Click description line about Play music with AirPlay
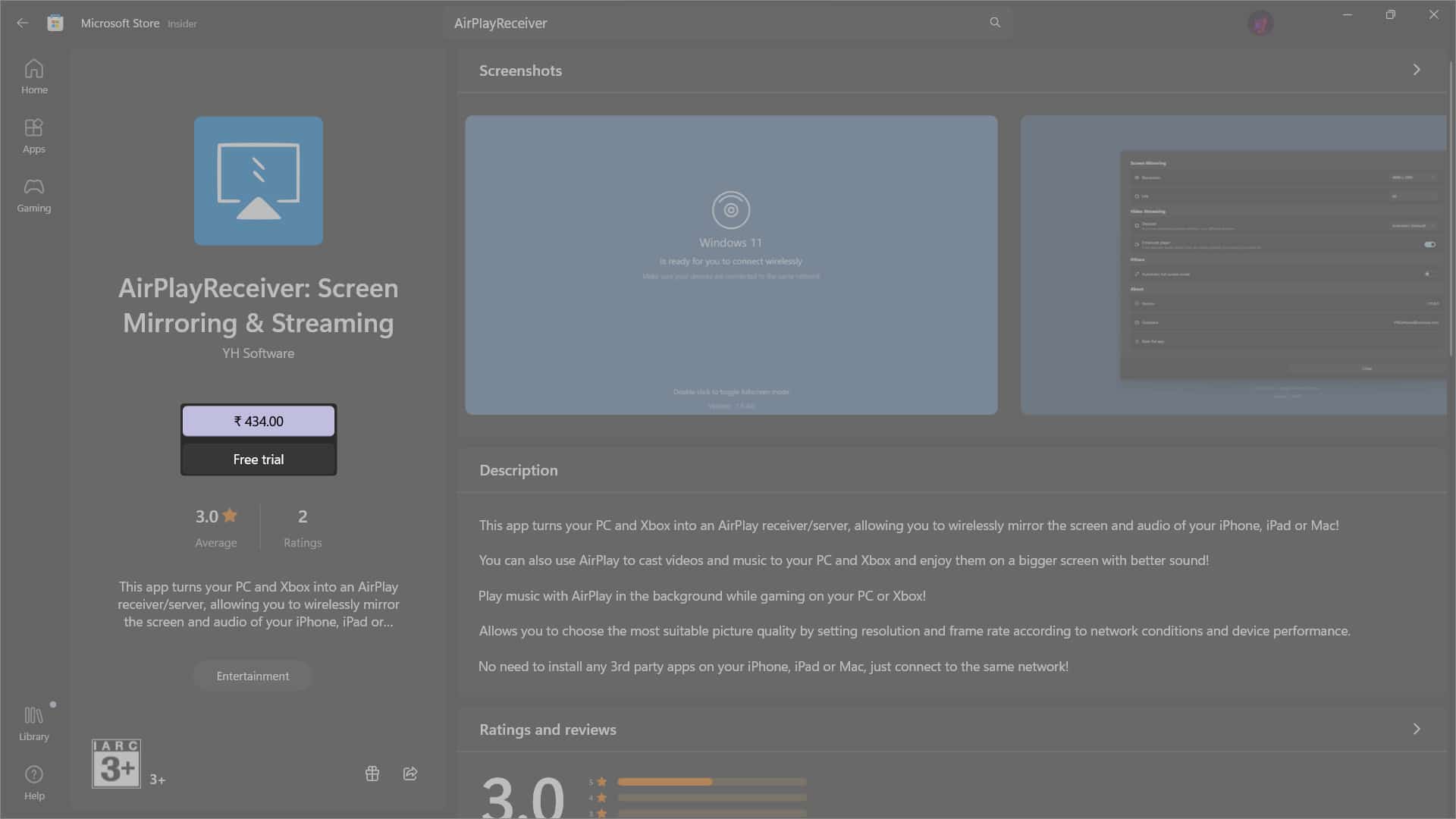This screenshot has width=1456, height=819. (x=701, y=595)
